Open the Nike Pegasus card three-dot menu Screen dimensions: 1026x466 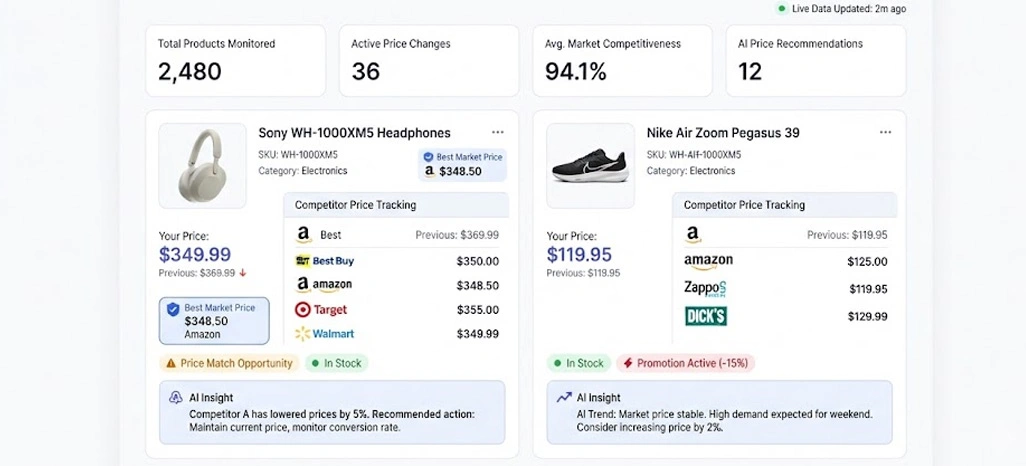[x=885, y=132]
